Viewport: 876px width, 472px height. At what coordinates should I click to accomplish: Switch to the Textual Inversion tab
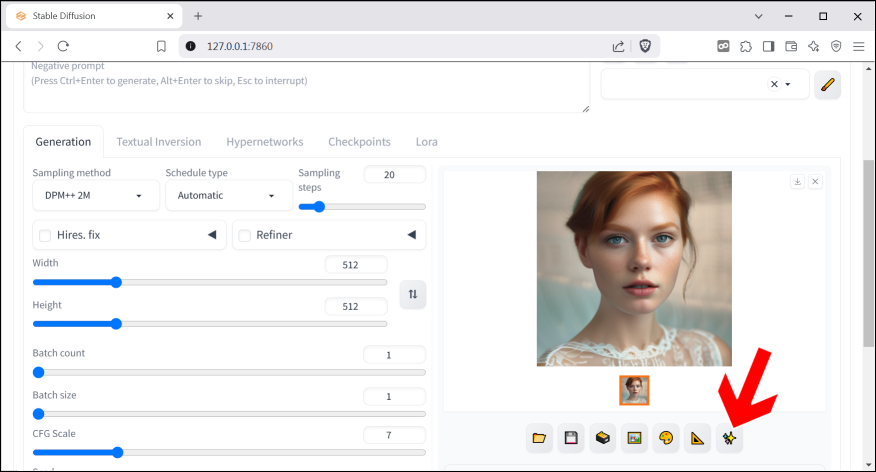[158, 142]
